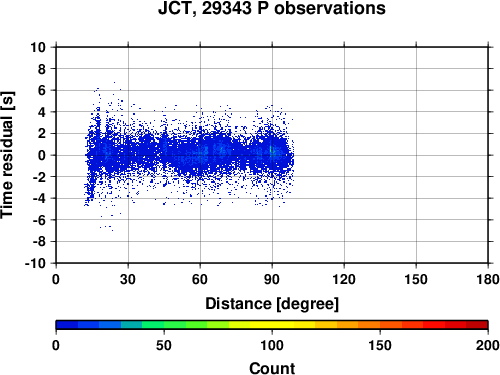Click the y-axis tick label -10
The image size is (500, 375).
click(35, 263)
